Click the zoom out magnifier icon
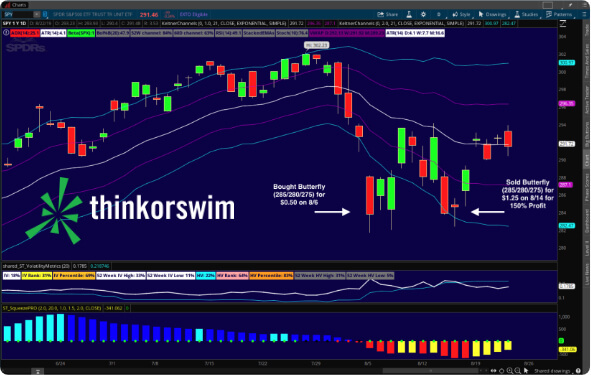 [518, 371]
